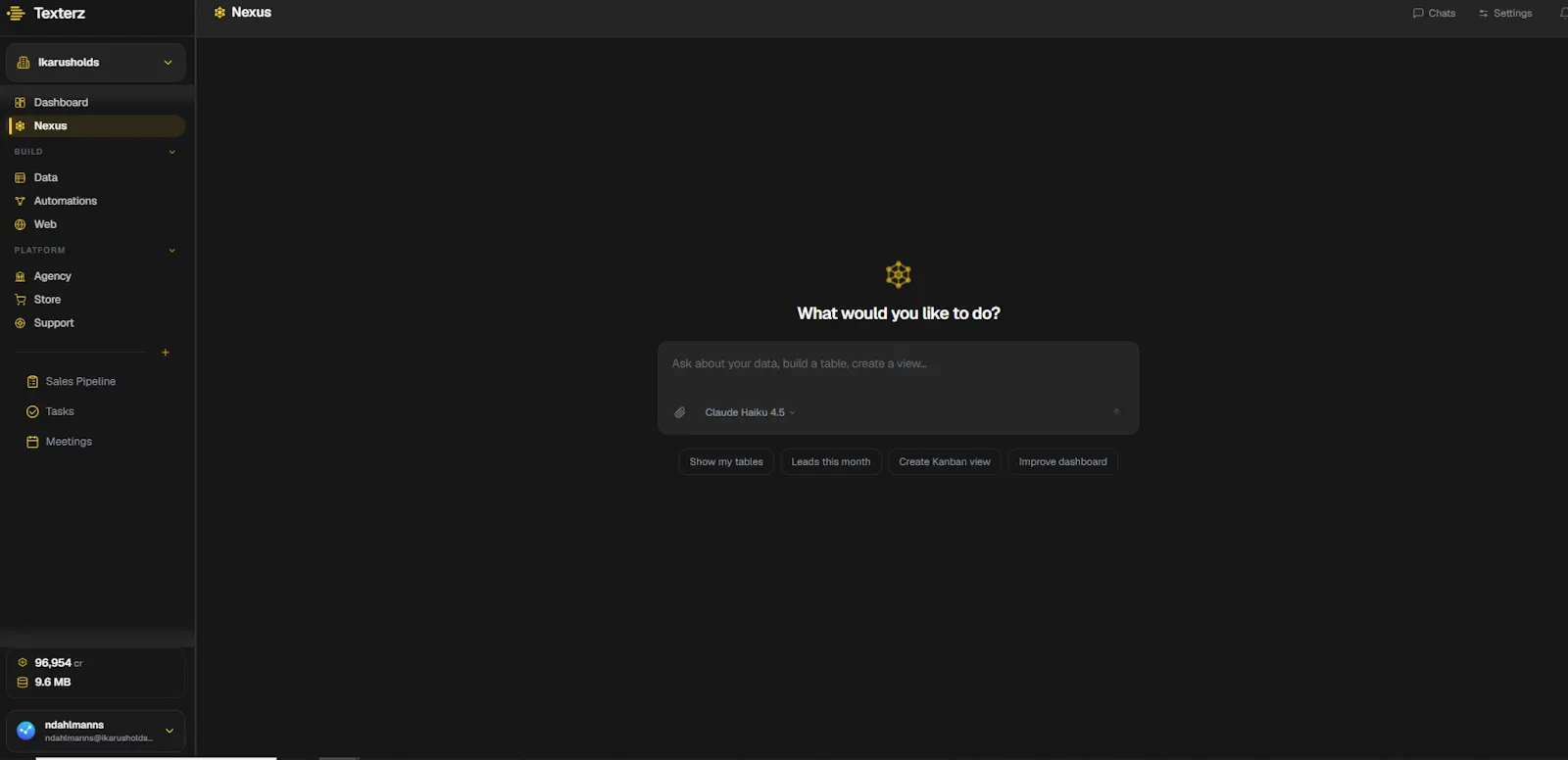Click the Leads this month suggestion
Viewport: 1568px width, 760px height.
[831, 462]
